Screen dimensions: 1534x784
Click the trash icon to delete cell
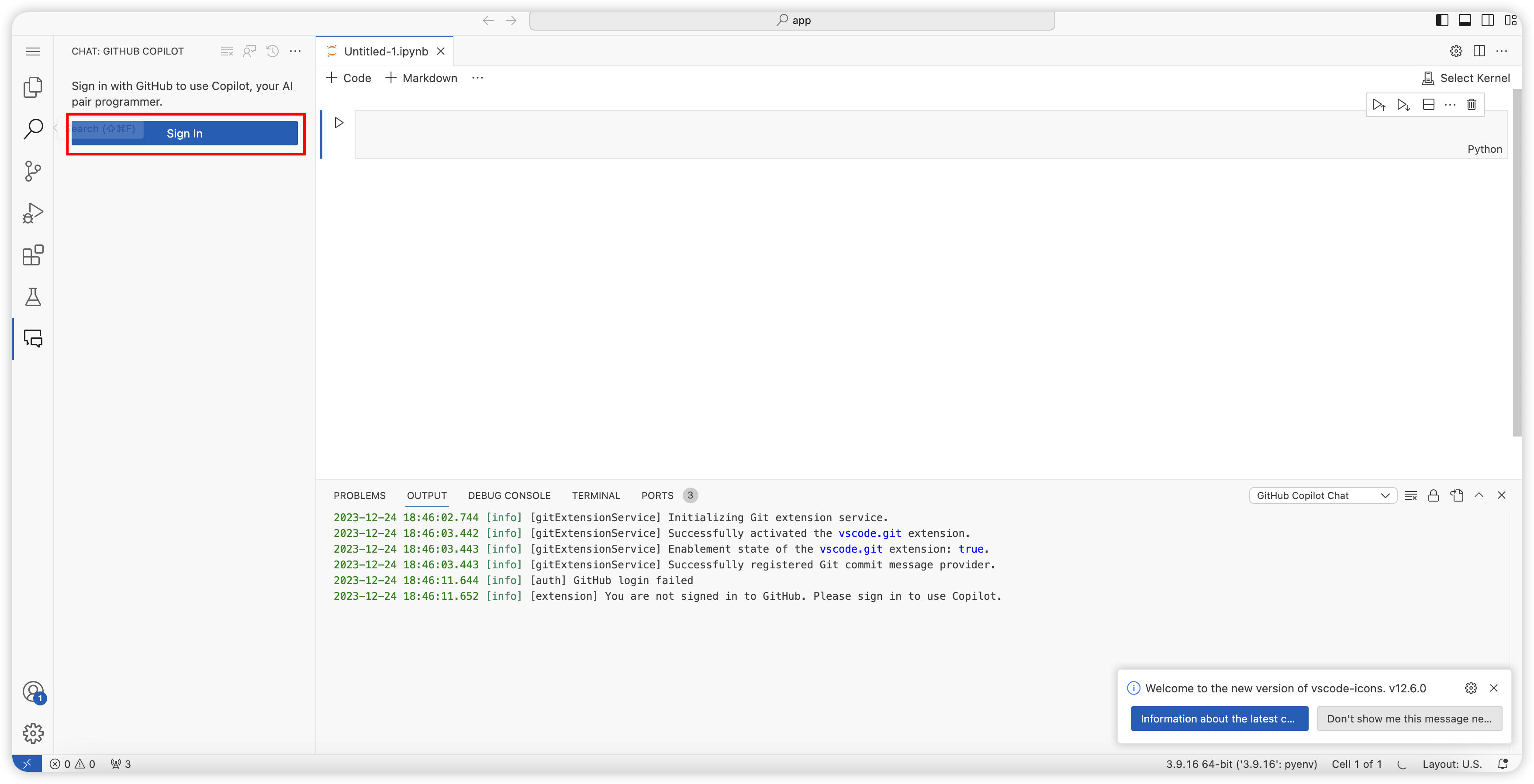(1472, 105)
